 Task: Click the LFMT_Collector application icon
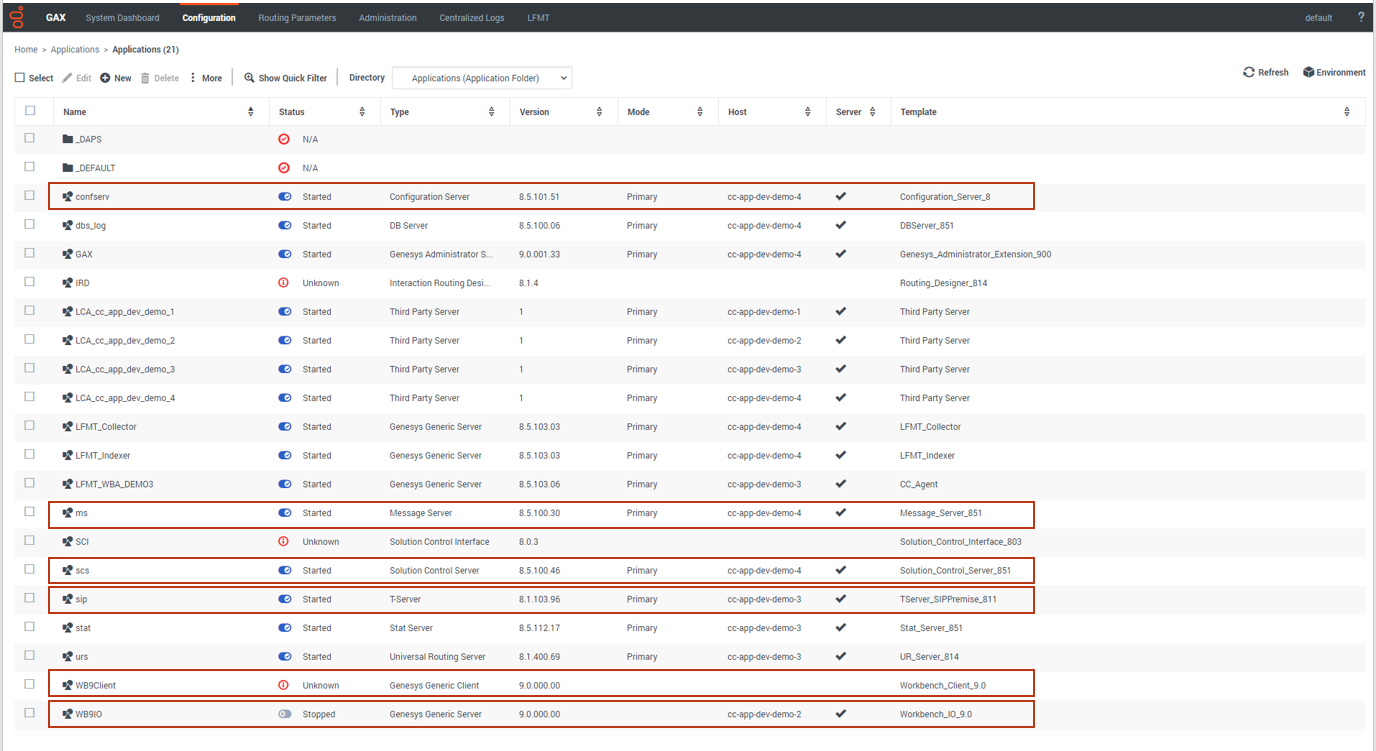pyautogui.click(x=68, y=427)
